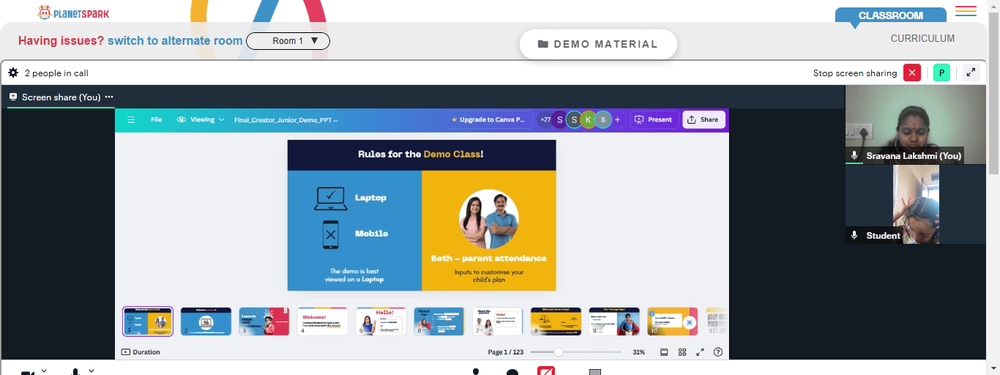
Task: Select slide 2 thumbnail
Action: click(205, 321)
